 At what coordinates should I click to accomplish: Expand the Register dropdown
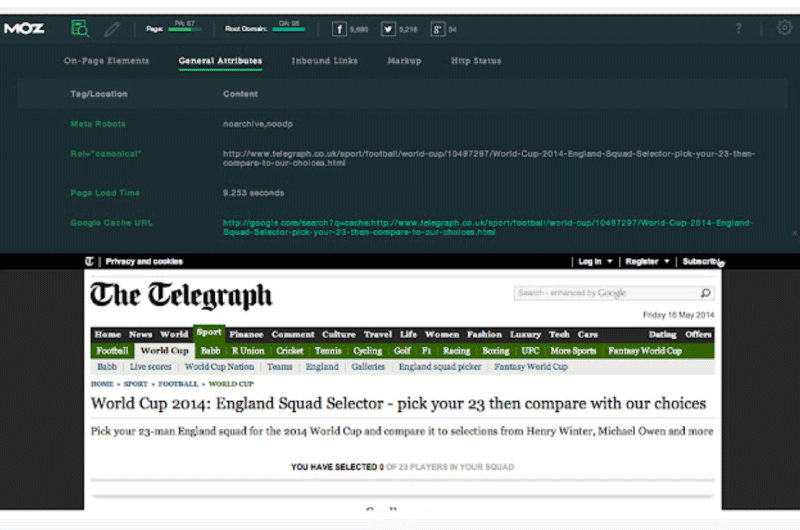[647, 261]
